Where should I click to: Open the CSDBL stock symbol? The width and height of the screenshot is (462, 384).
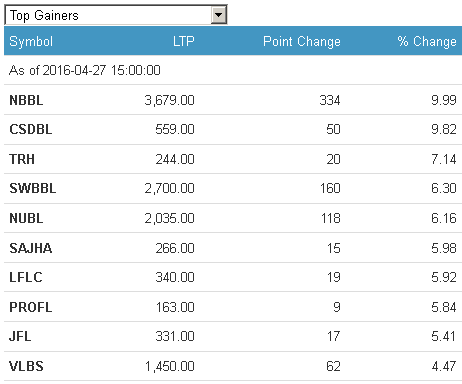[x=31, y=130]
